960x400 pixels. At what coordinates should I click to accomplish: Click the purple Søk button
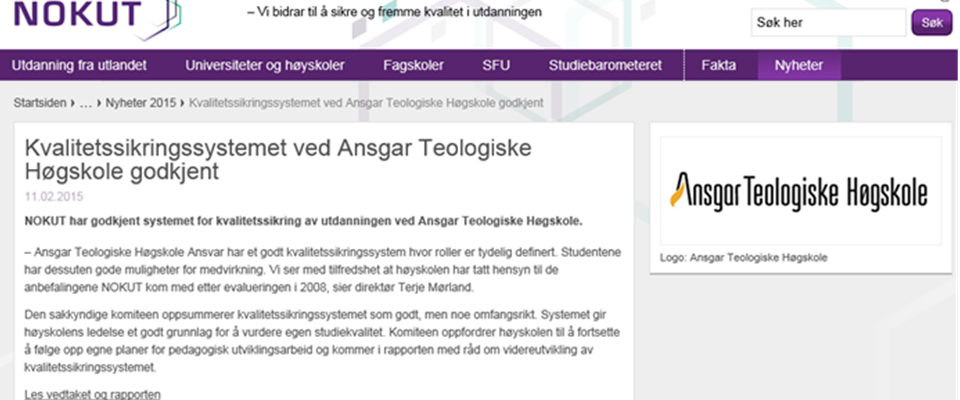click(932, 23)
